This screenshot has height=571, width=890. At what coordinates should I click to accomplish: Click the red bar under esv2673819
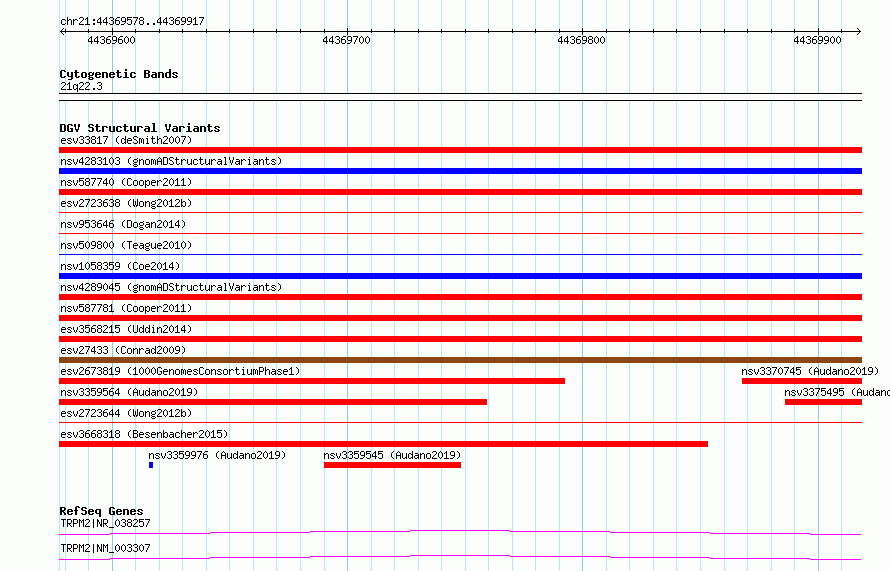click(312, 381)
